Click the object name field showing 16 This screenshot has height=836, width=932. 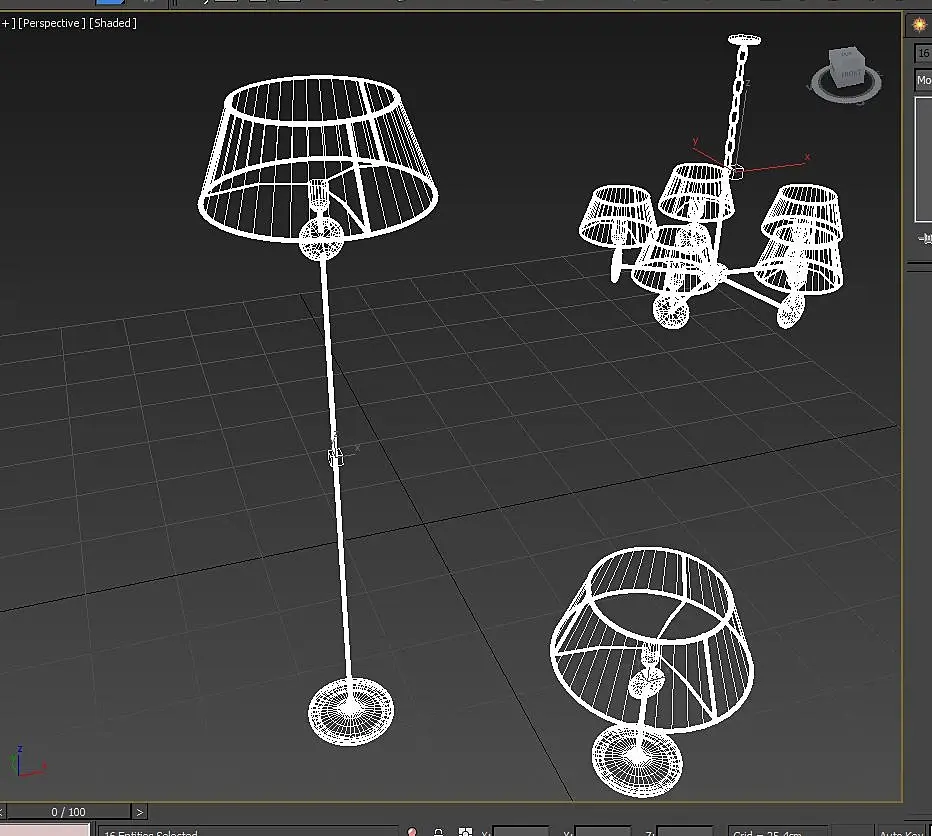coord(924,53)
